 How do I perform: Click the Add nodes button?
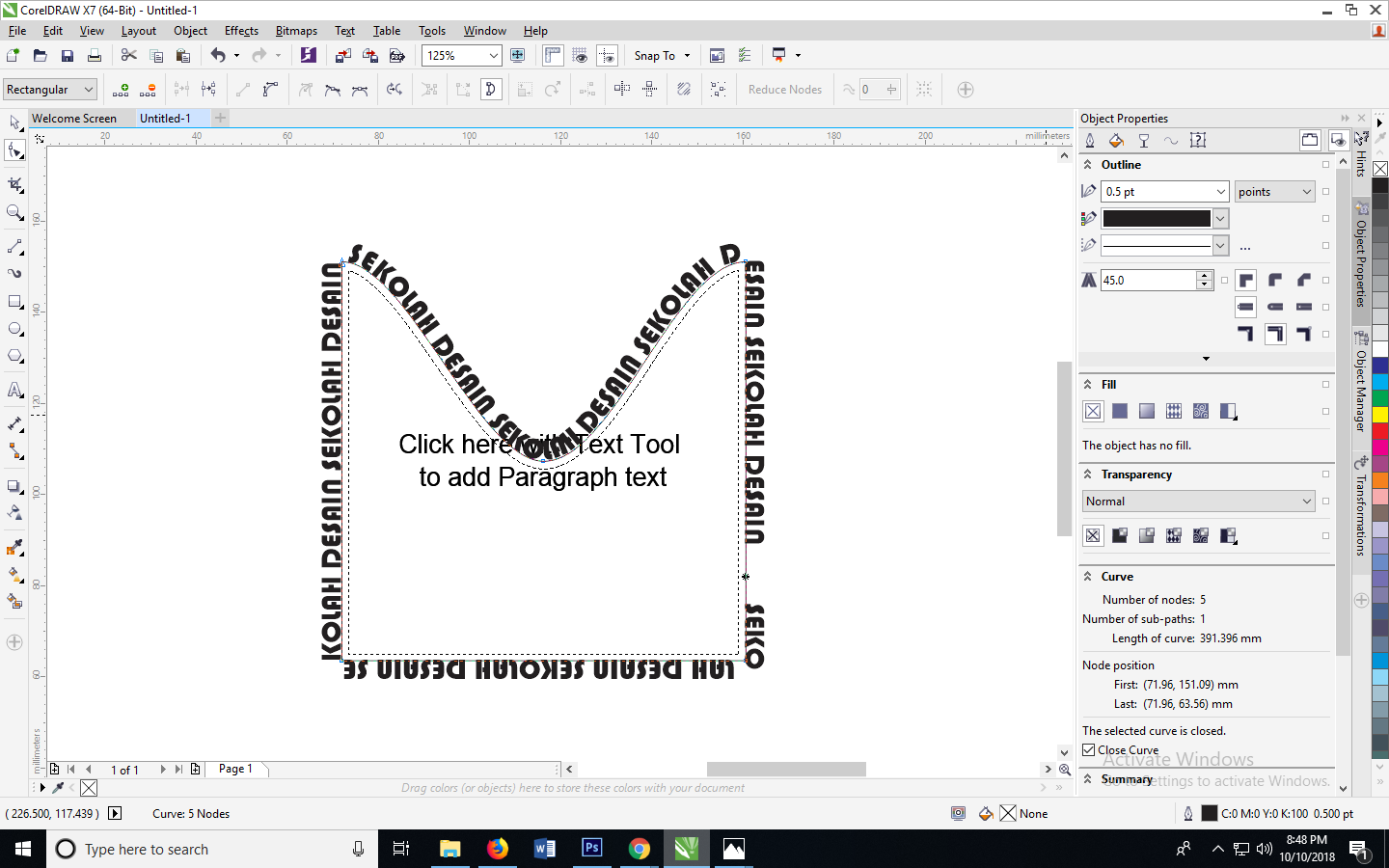(x=121, y=90)
